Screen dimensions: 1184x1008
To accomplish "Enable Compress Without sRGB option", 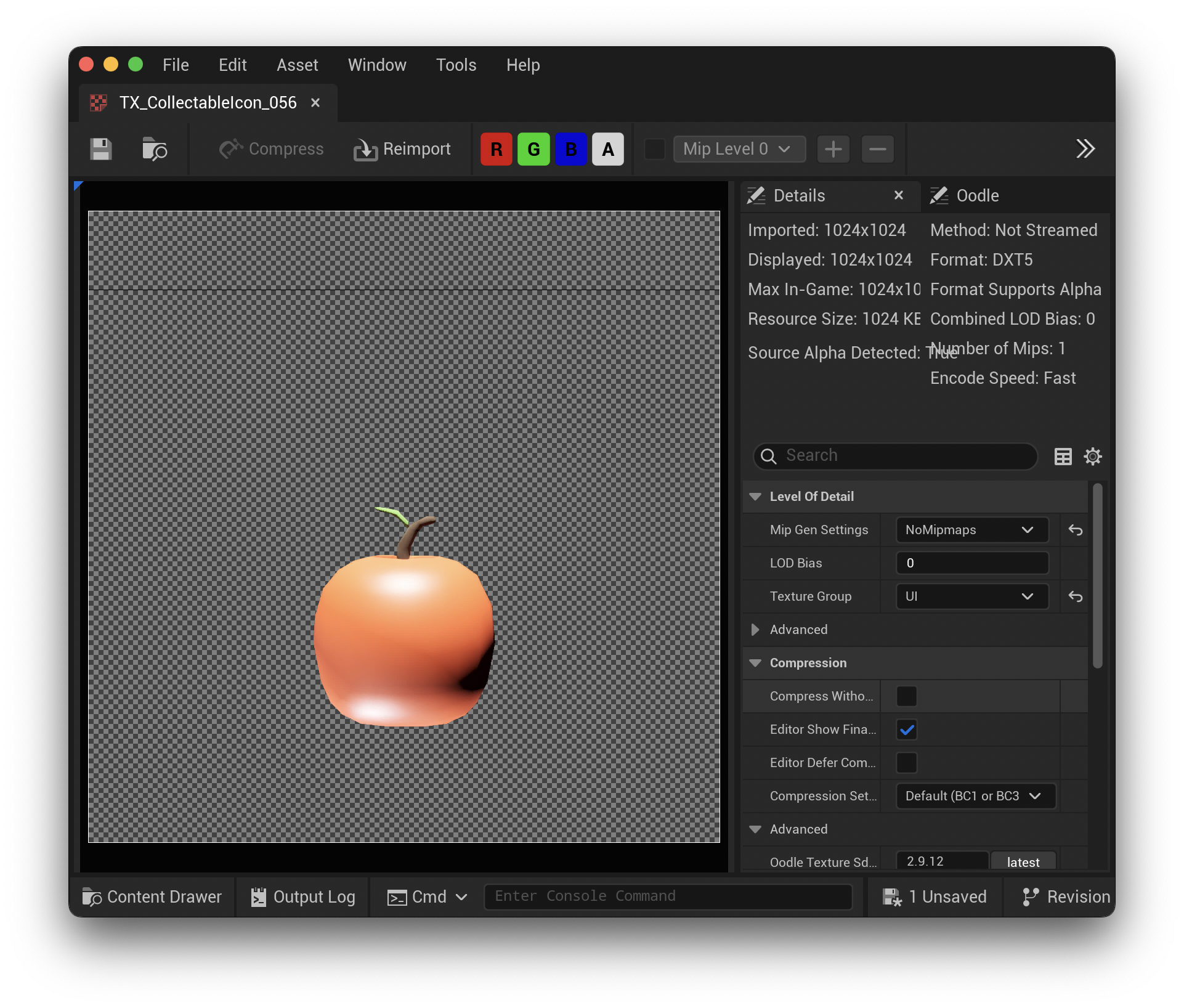I will [906, 696].
